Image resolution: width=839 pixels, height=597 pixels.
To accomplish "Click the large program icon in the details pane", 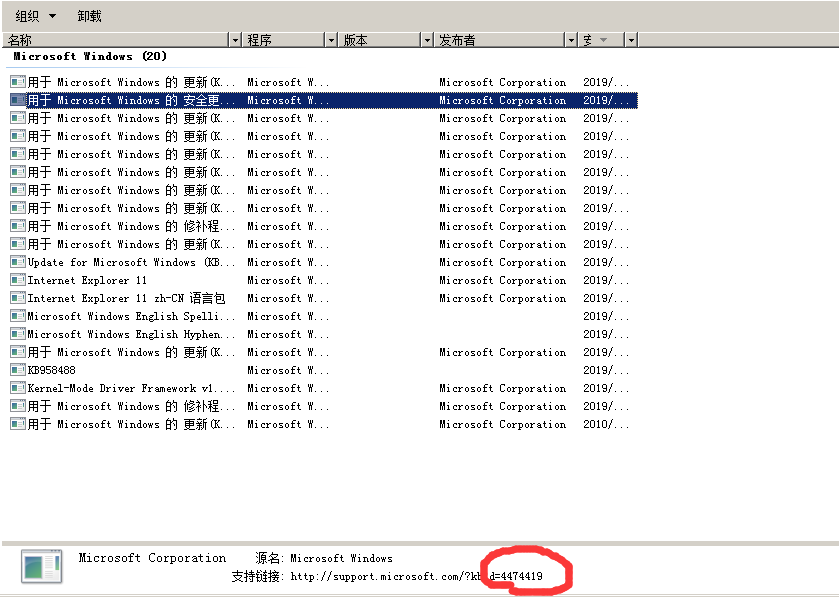I will pyautogui.click(x=42, y=566).
